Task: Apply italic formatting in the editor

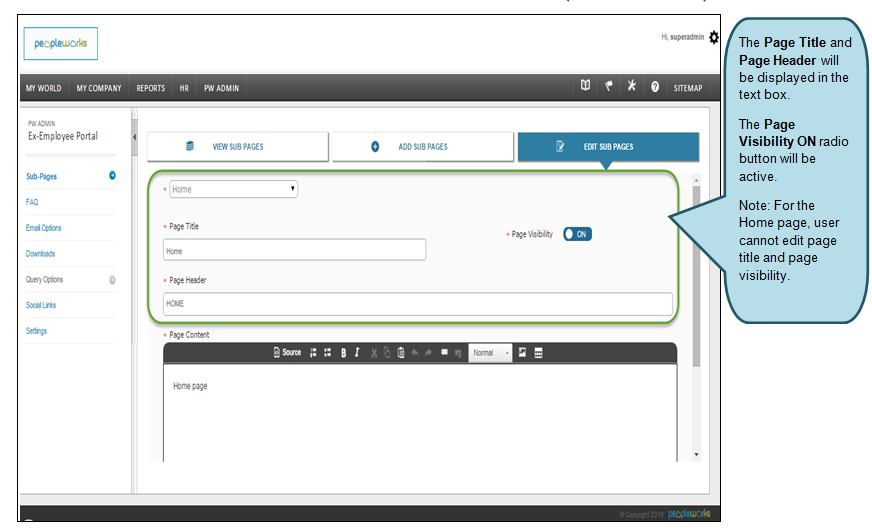Action: [x=357, y=353]
